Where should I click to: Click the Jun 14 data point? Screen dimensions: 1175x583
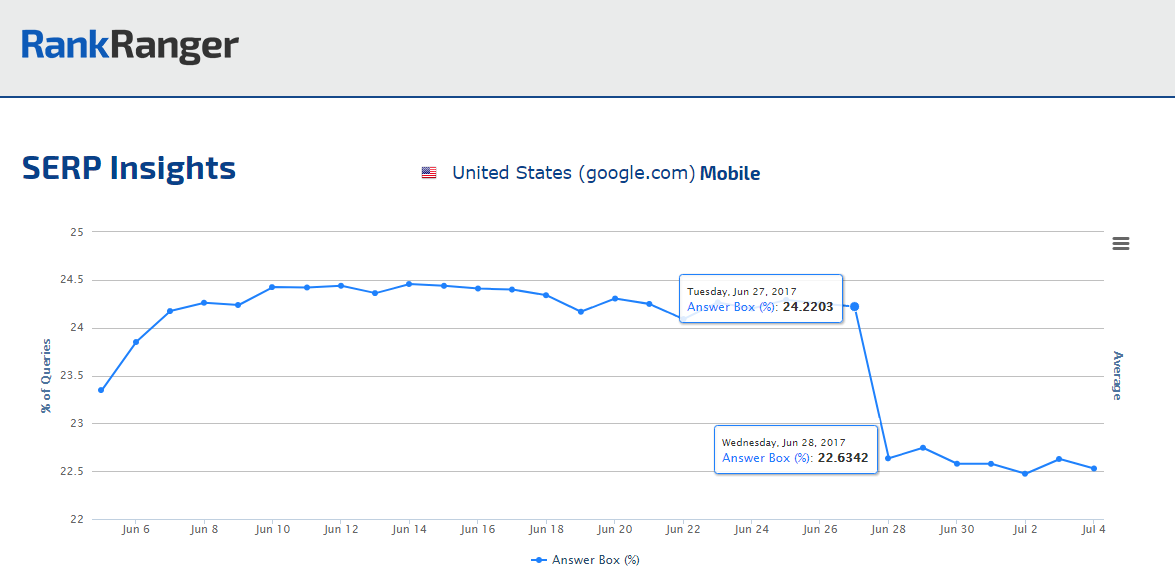tap(409, 284)
